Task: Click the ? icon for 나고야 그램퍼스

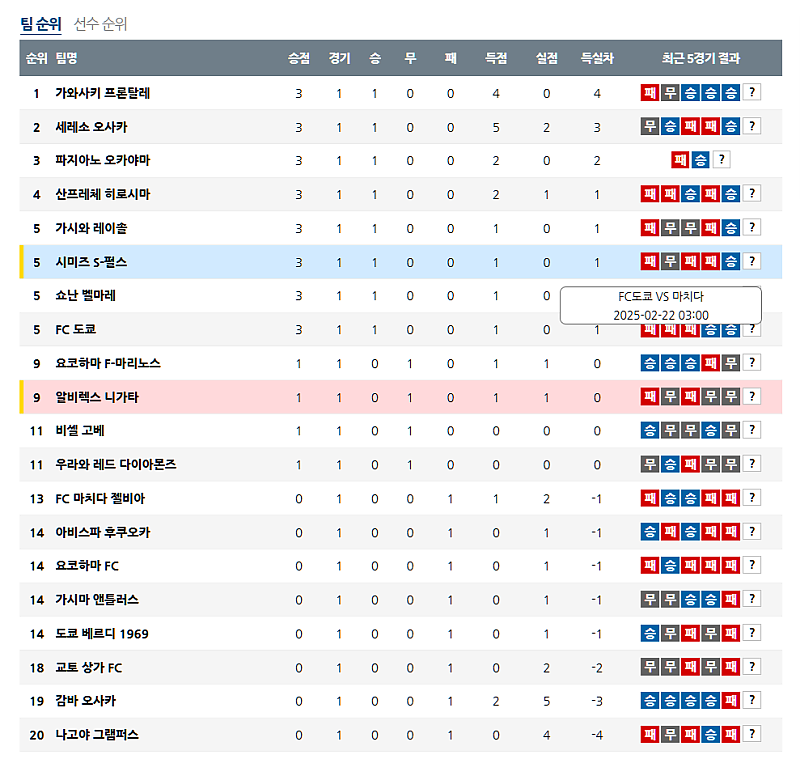Action: (x=750, y=735)
